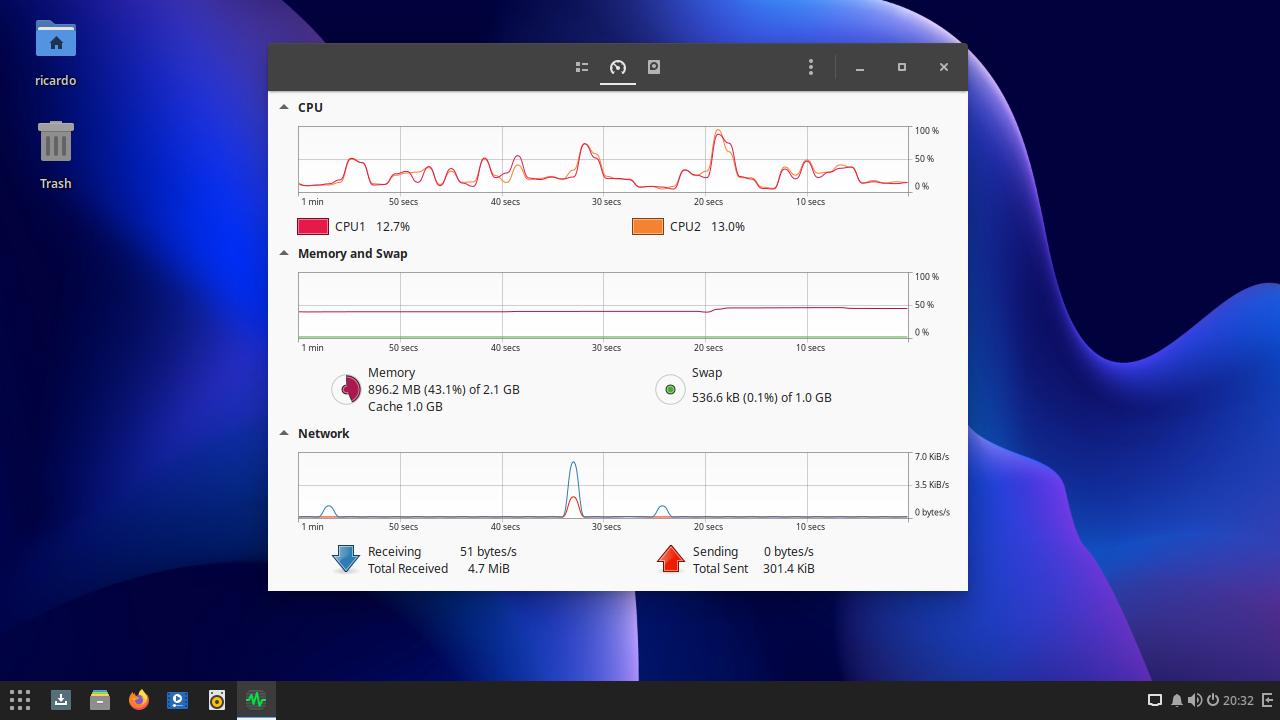Click the Network history graph
Image resolution: width=1280 pixels, height=720 pixels.
coord(603,486)
